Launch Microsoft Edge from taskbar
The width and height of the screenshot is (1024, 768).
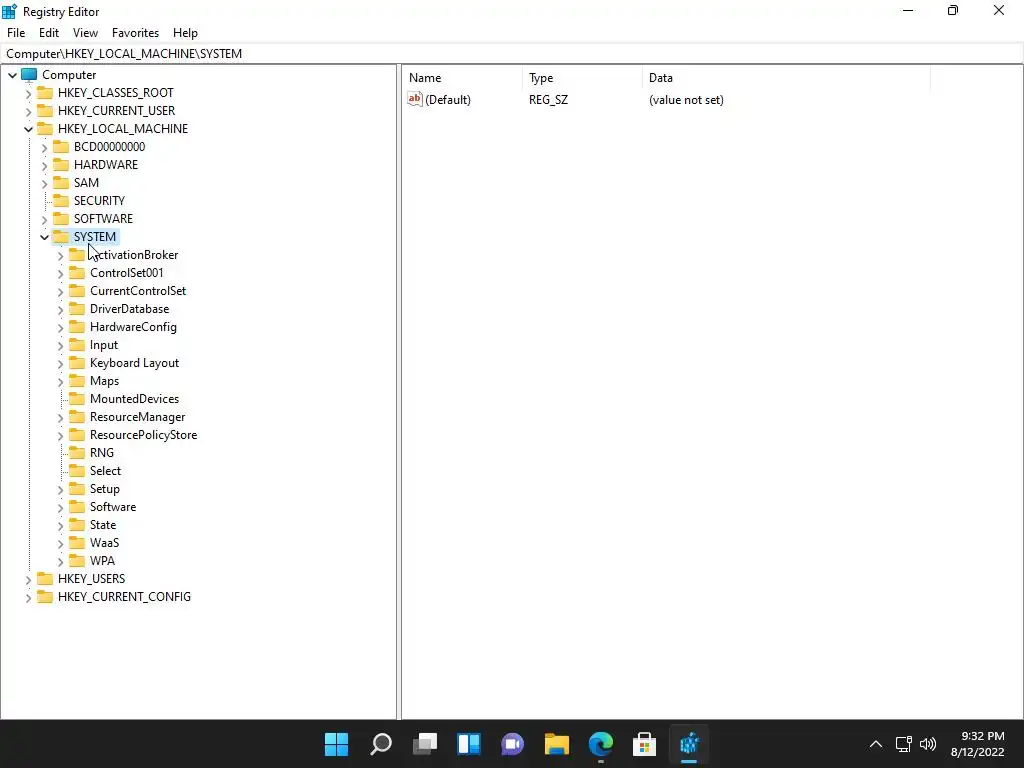click(601, 744)
